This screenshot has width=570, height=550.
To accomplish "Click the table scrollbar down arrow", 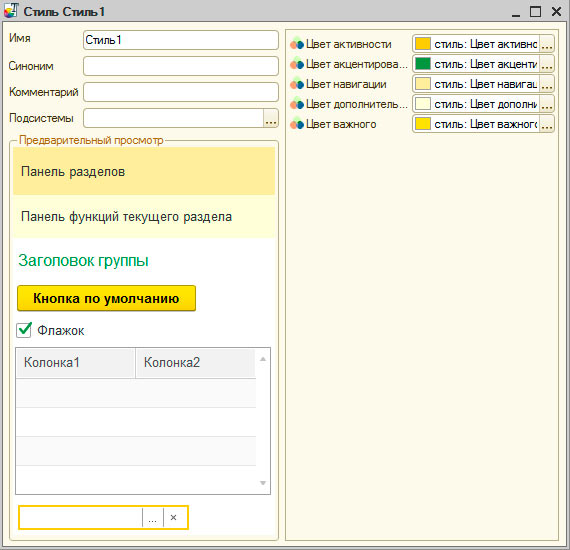I will click(263, 483).
